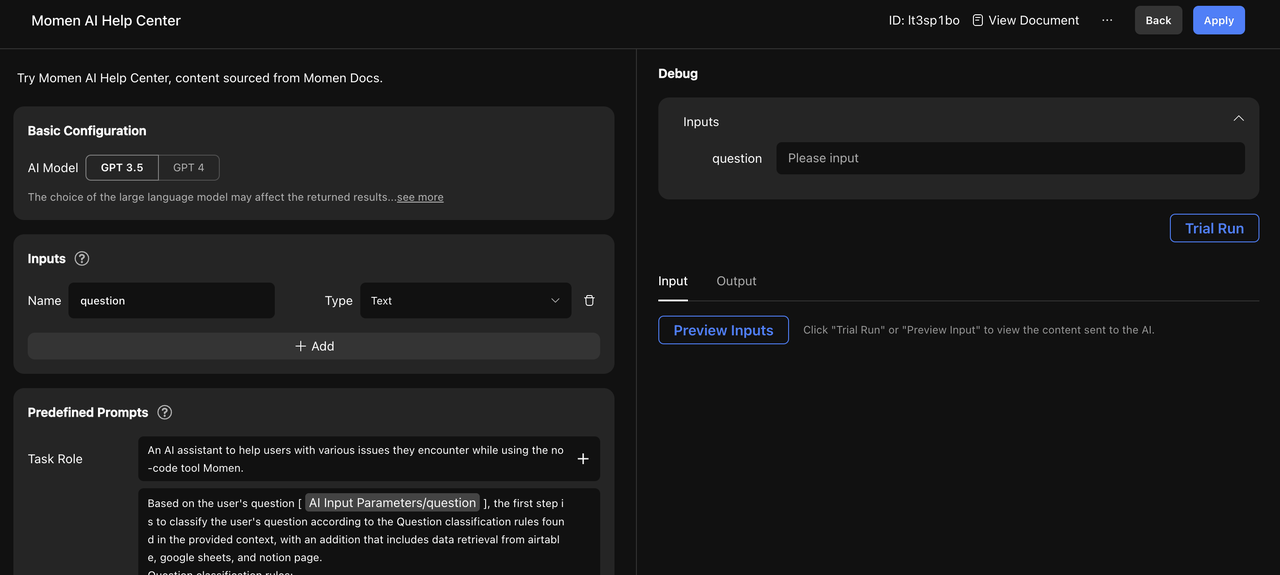Screen dimensions: 1280x575
Task: Switch AI model to GPT 4
Action: tap(188, 168)
